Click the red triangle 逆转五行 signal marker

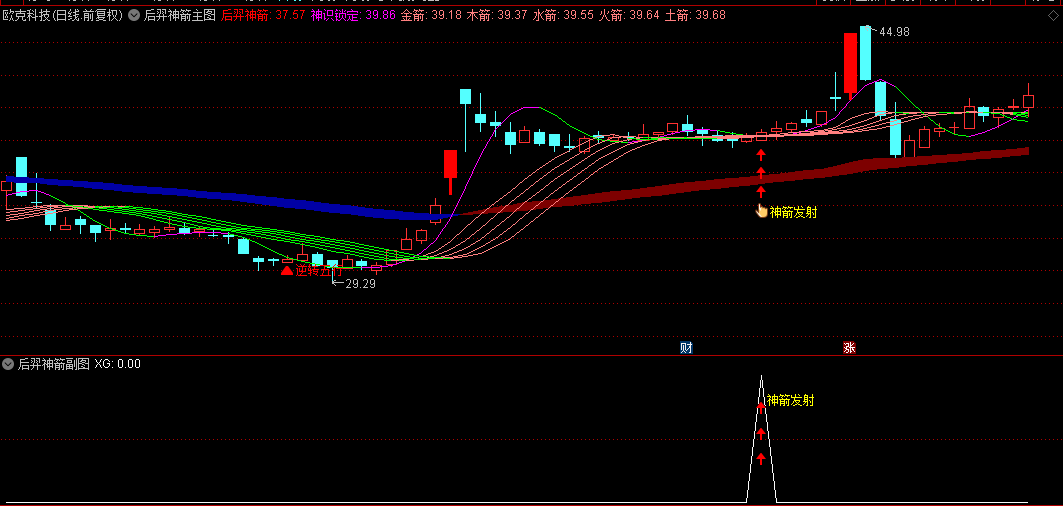pyautogui.click(x=287, y=271)
